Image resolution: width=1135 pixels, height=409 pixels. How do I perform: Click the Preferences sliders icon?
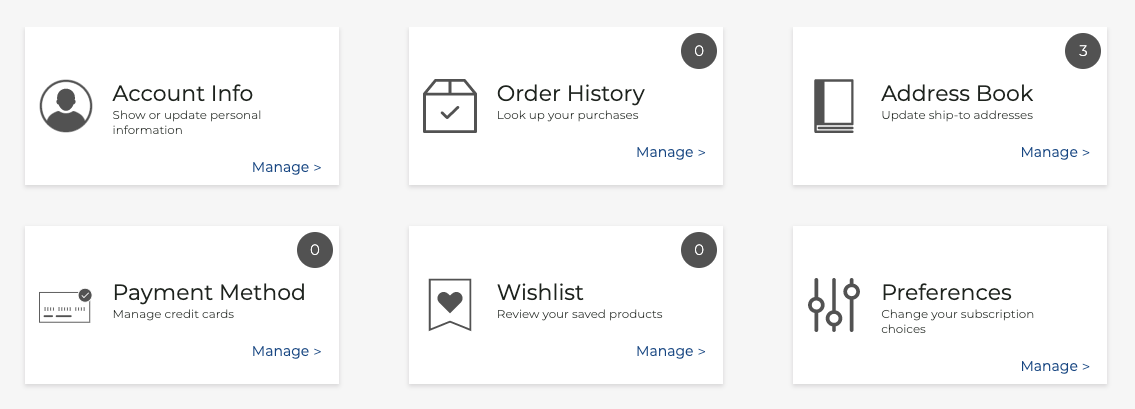pyautogui.click(x=834, y=305)
